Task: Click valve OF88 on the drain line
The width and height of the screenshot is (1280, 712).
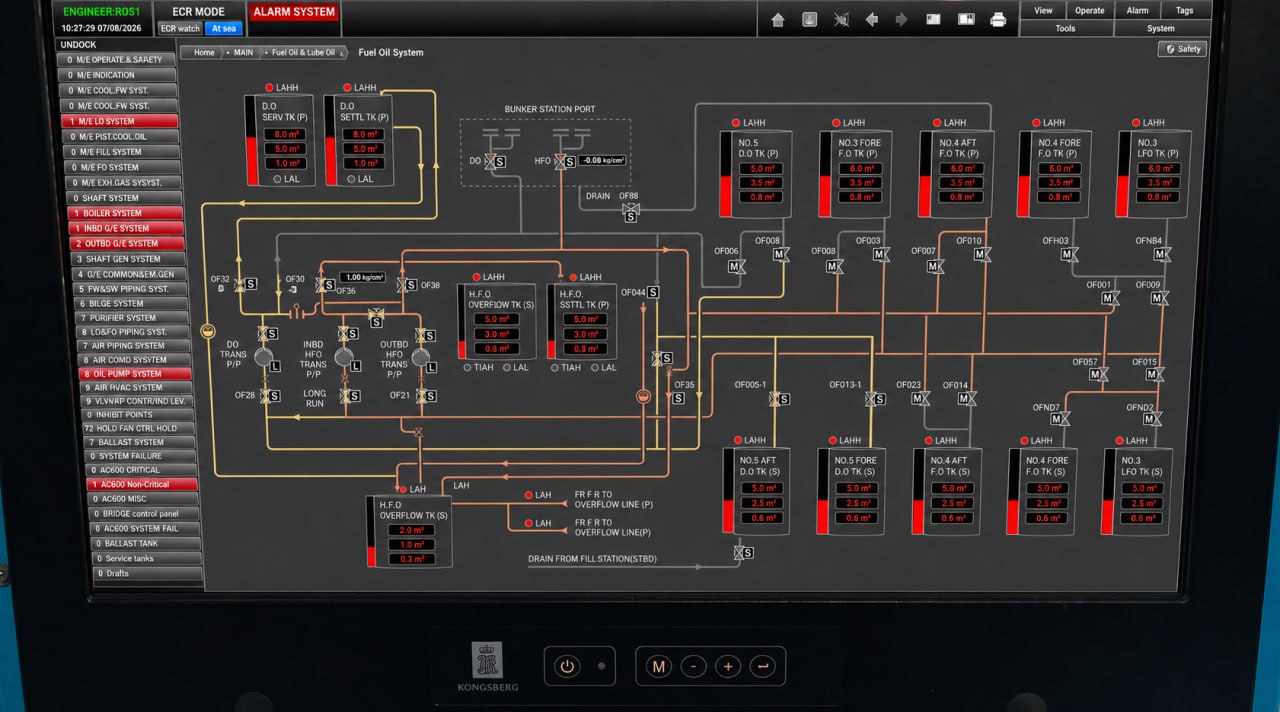Action: (630, 210)
